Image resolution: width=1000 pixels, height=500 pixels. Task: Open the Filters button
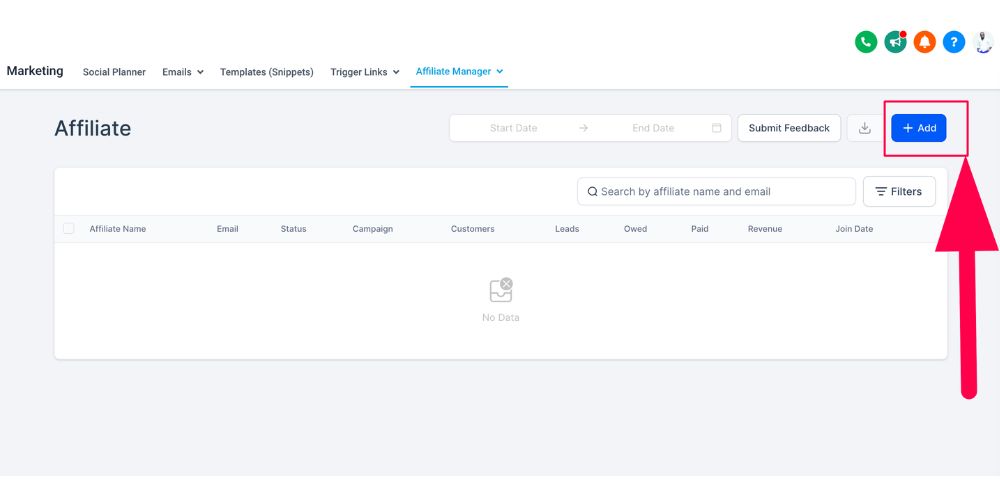tap(898, 191)
